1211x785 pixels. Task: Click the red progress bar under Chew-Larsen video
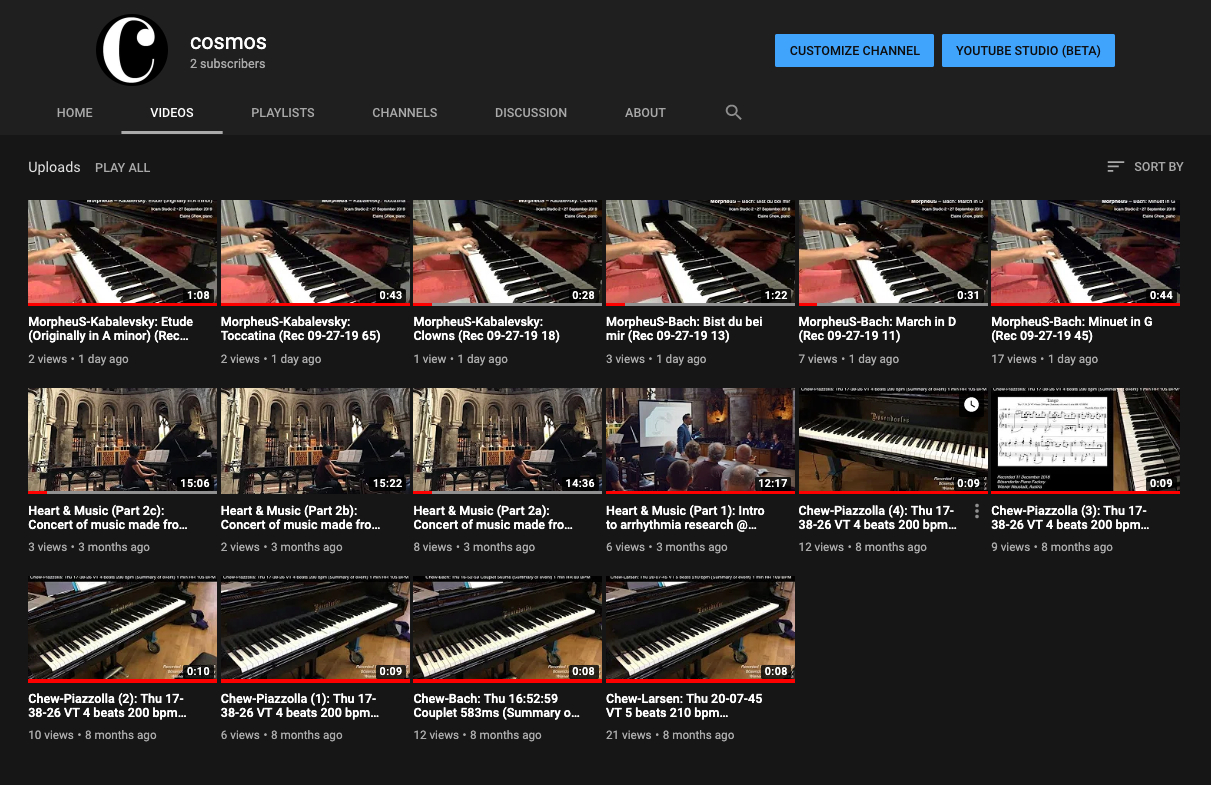click(x=699, y=680)
